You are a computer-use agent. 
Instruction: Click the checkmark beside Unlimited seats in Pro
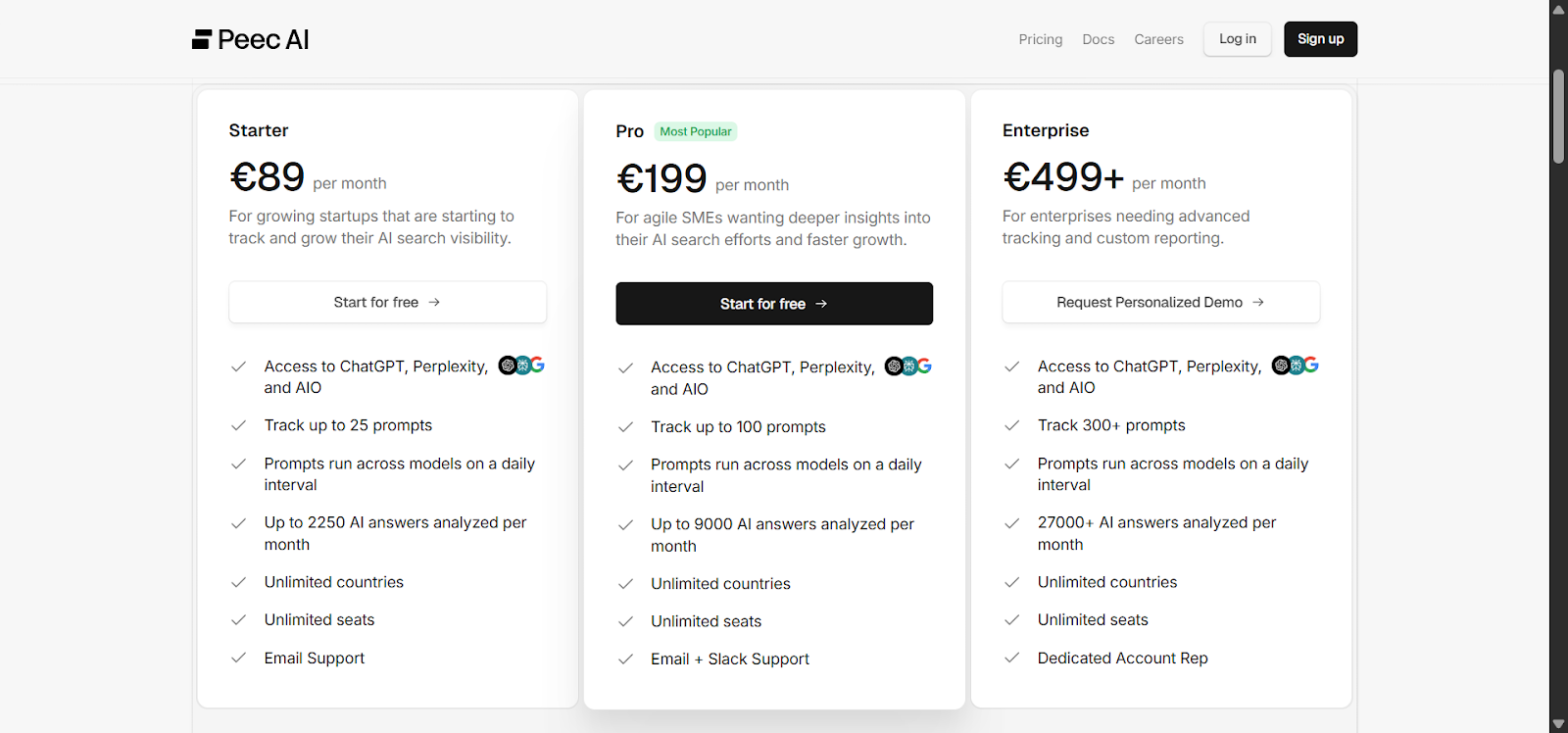624,621
